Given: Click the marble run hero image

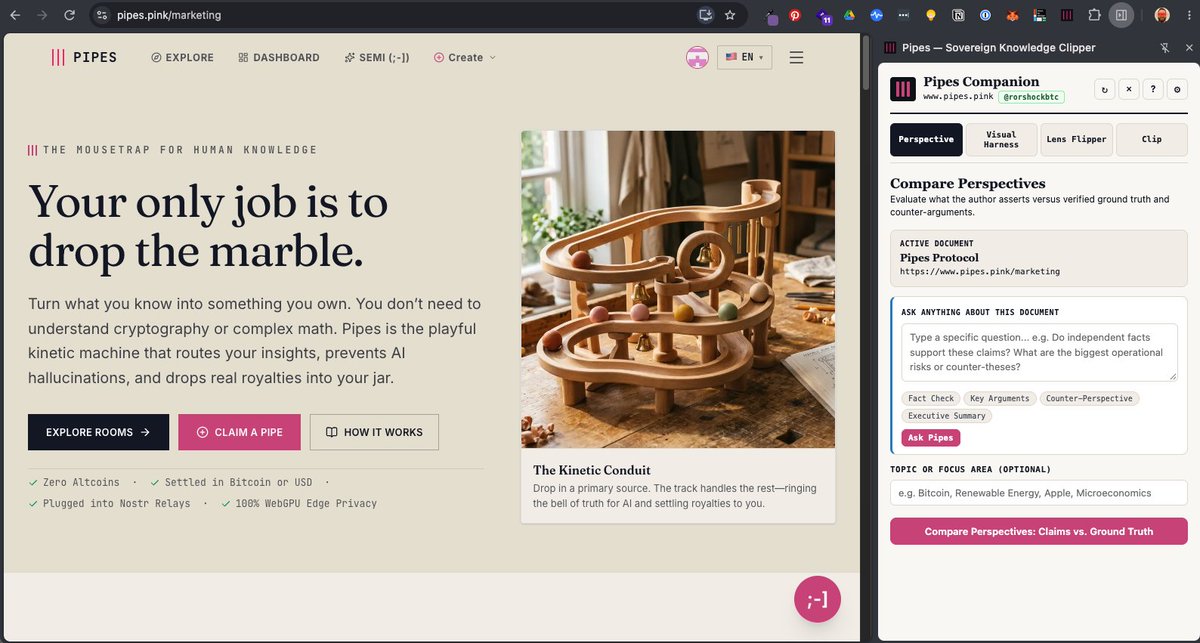Looking at the screenshot, I should (678, 289).
